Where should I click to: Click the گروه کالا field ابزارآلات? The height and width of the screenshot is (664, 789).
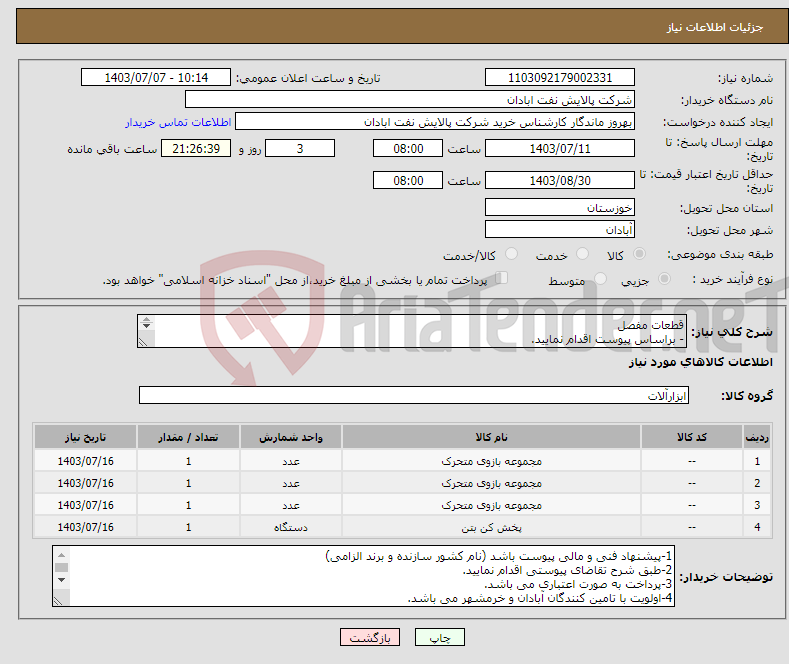pos(414,395)
